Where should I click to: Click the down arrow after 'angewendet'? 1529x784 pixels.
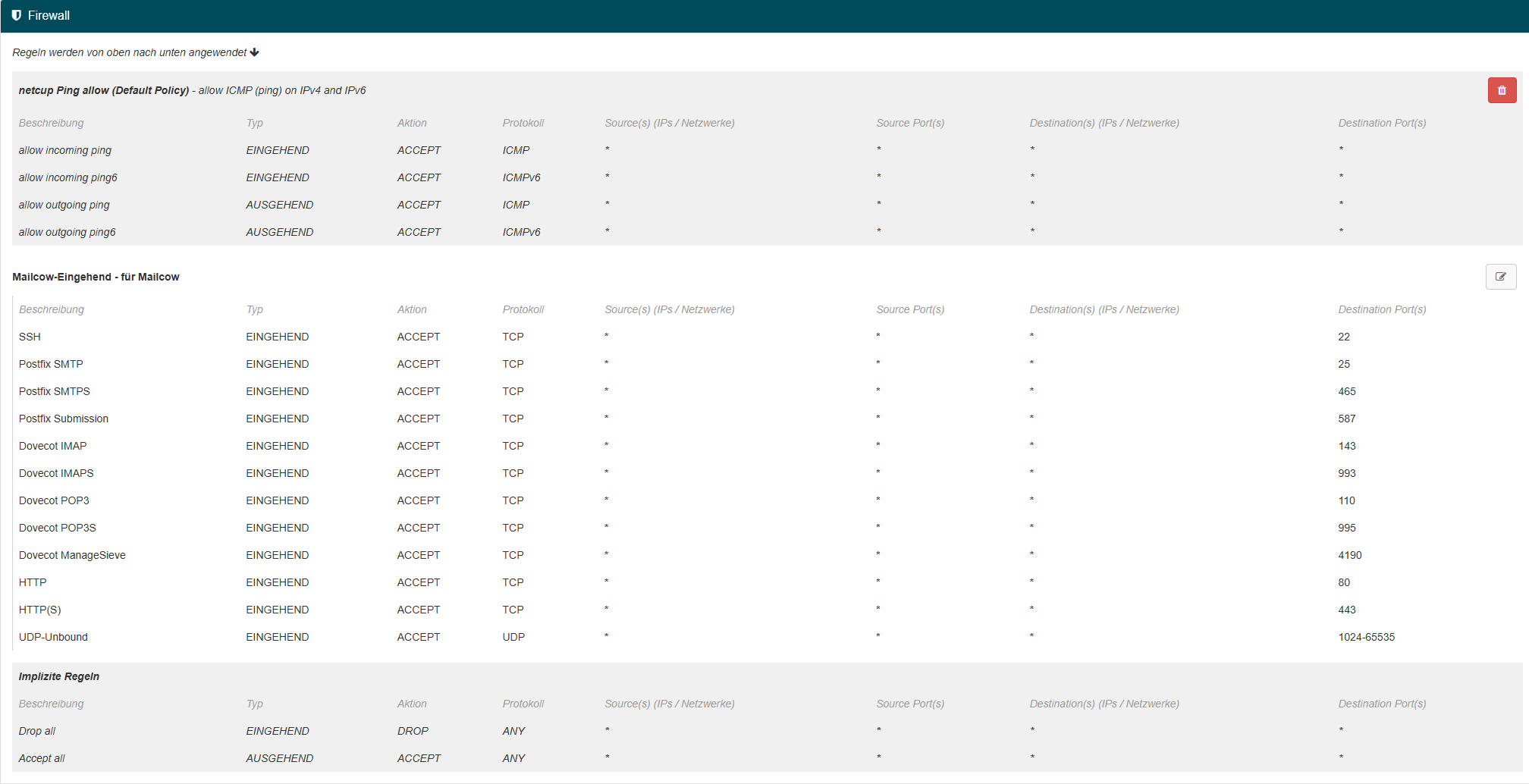pyautogui.click(x=255, y=52)
